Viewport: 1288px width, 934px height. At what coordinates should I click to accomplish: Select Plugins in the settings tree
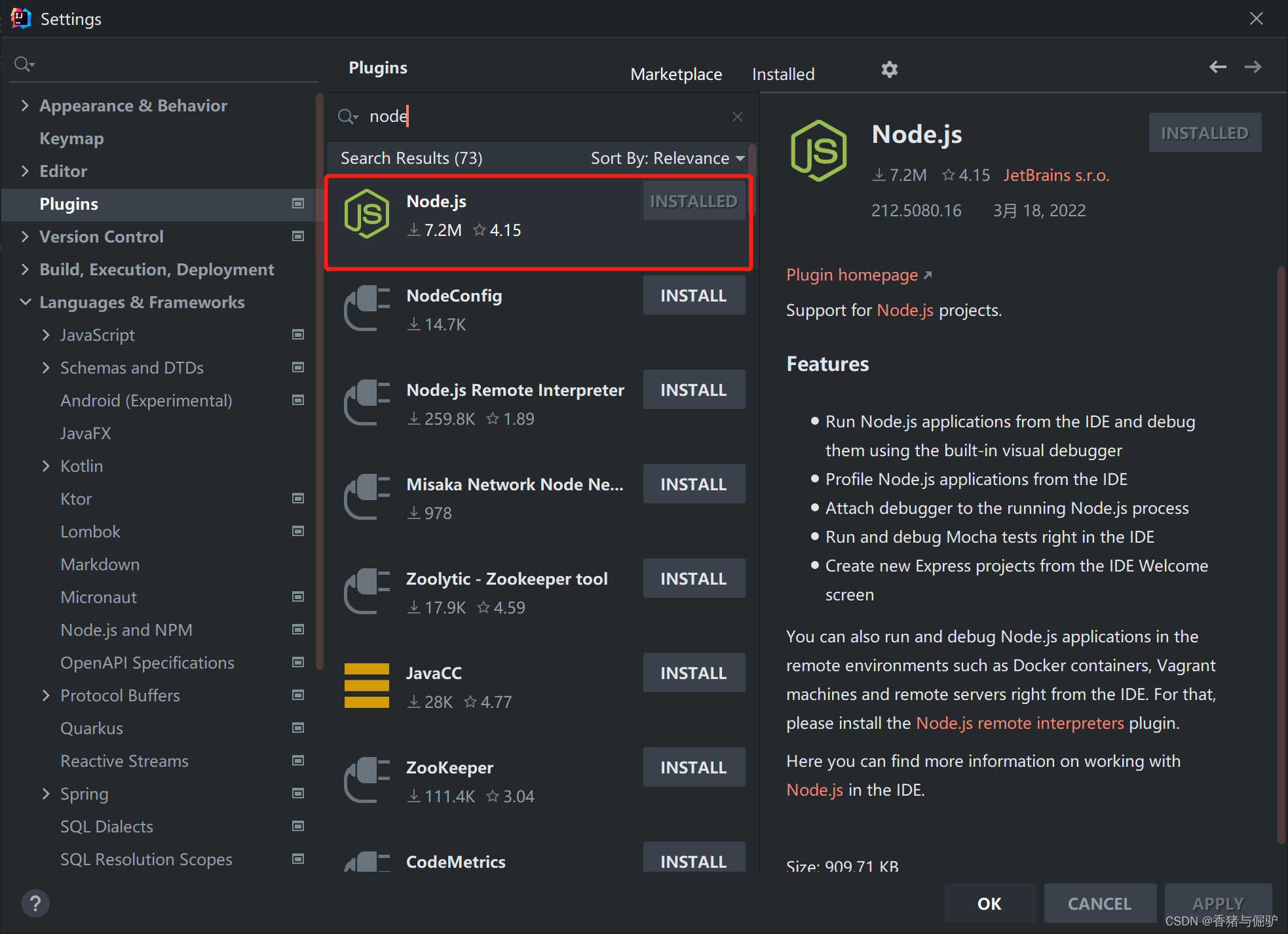point(159,204)
